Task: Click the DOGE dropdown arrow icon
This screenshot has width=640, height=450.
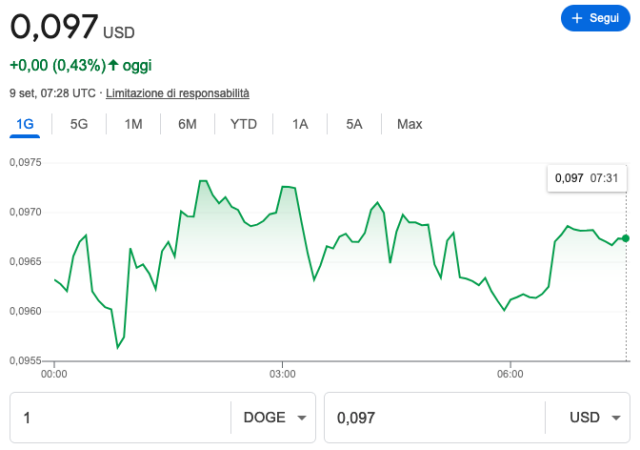Action: [302, 418]
